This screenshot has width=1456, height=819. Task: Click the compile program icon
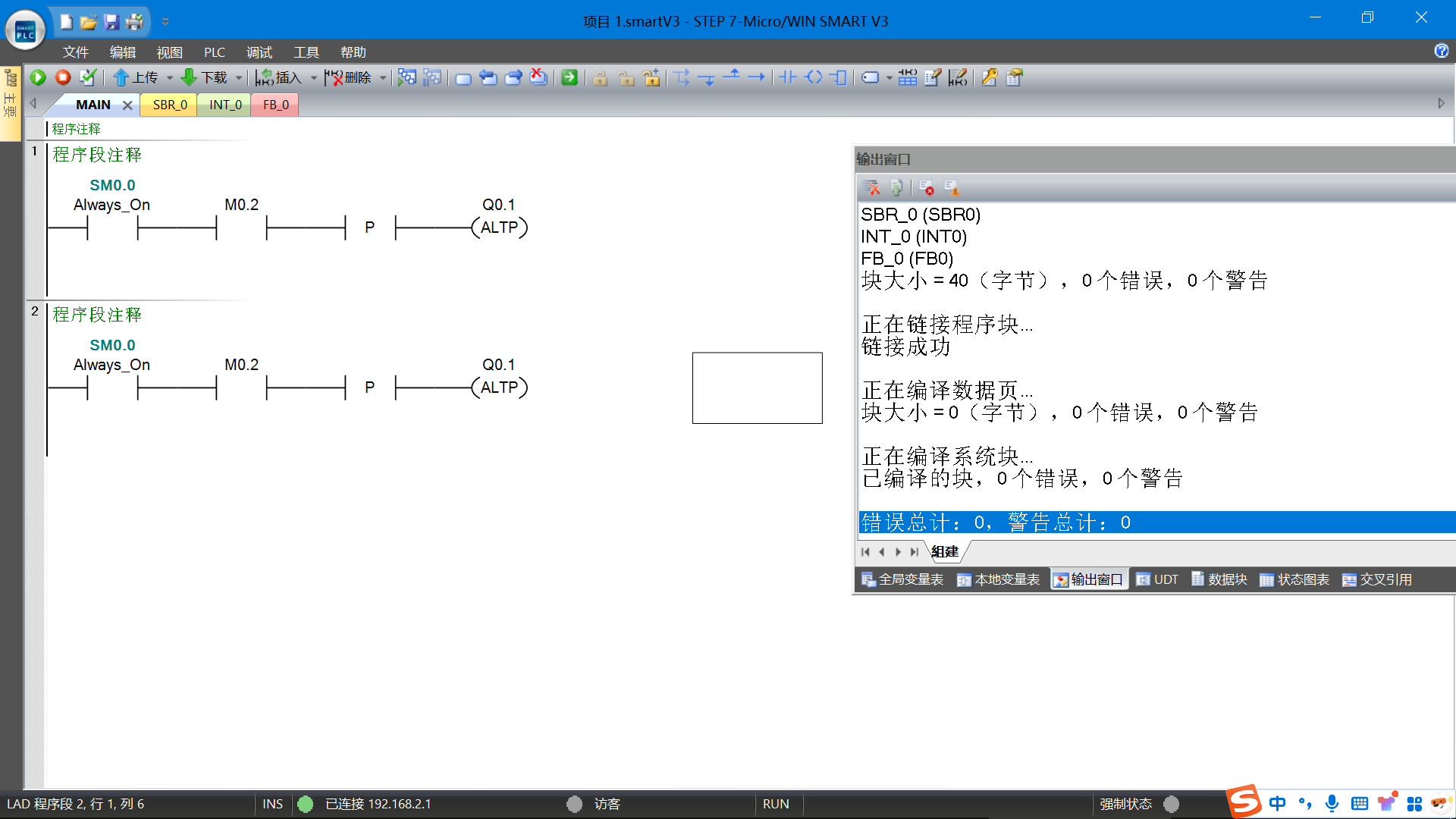[88, 77]
